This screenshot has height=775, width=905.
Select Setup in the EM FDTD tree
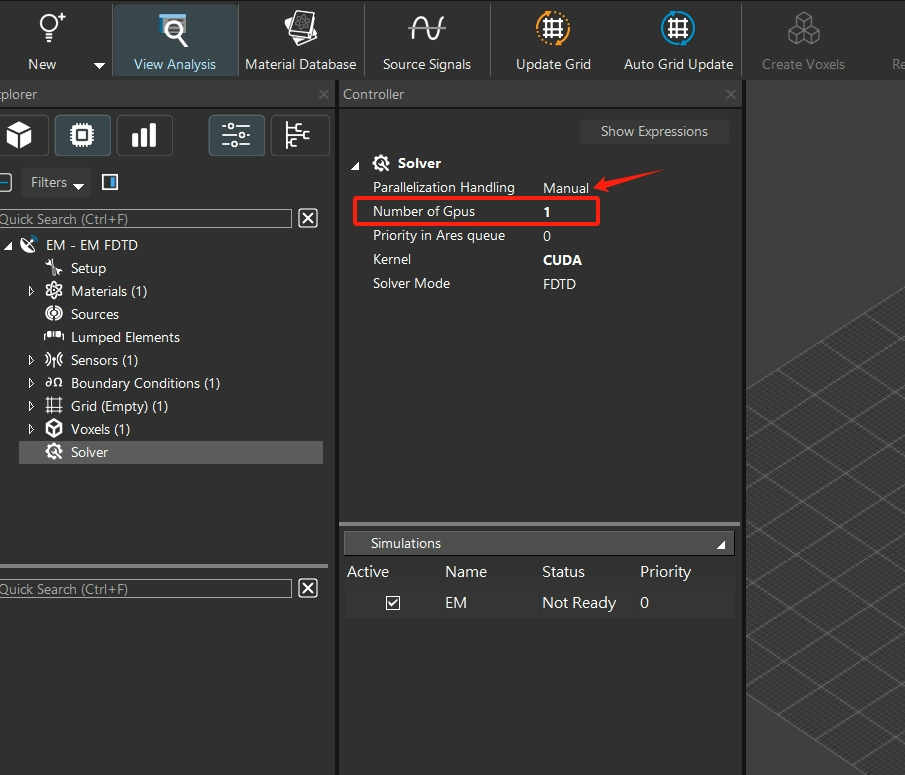88,268
